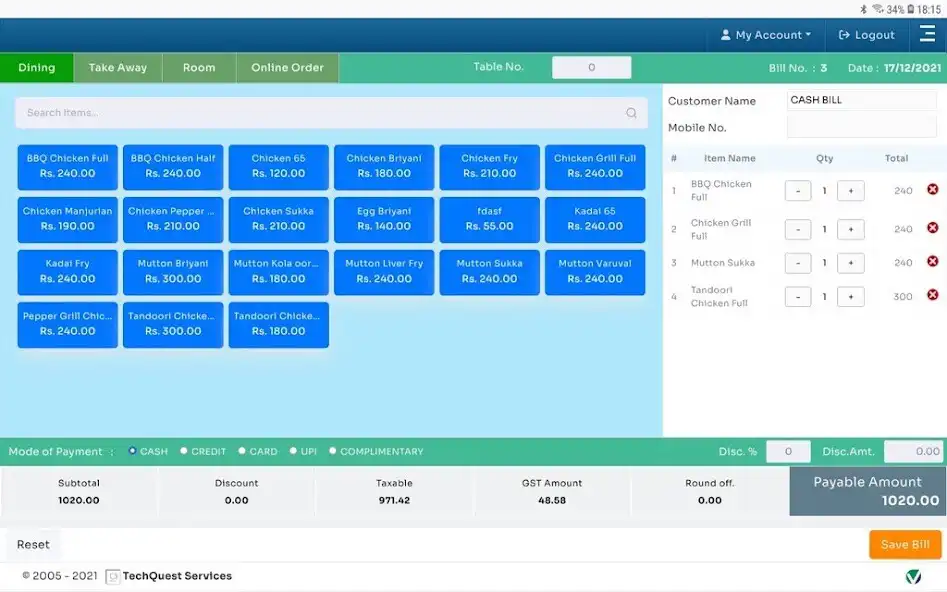Choose CARD as payment mode
Screen dimensions: 947x592
coord(242,451)
